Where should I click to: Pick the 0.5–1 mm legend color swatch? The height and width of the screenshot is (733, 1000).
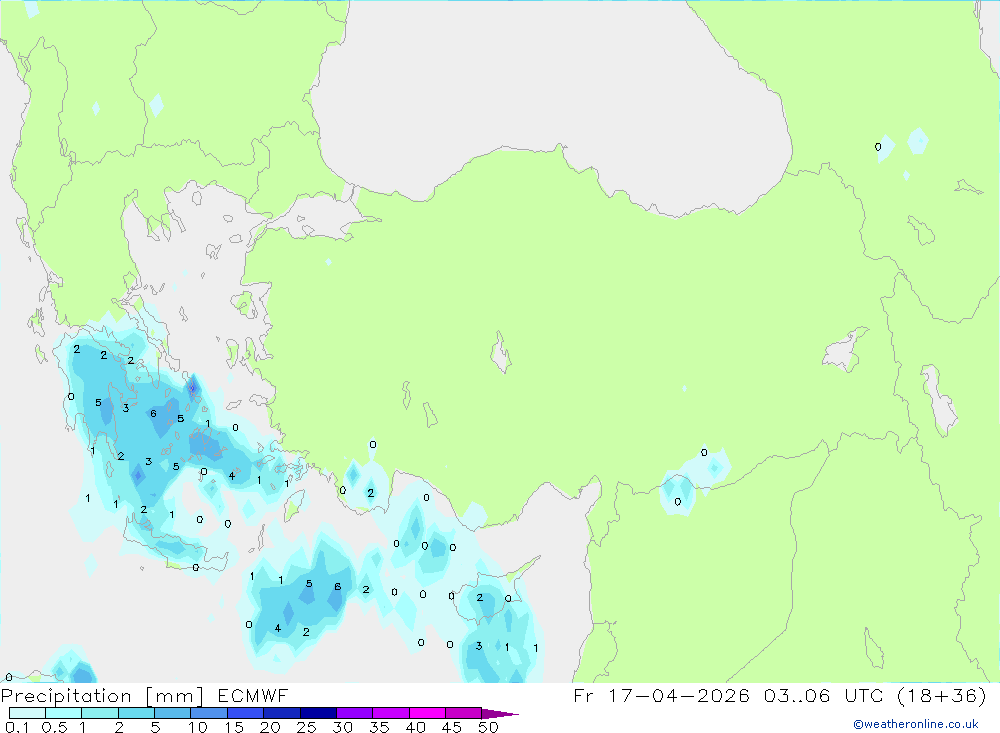click(x=64, y=713)
